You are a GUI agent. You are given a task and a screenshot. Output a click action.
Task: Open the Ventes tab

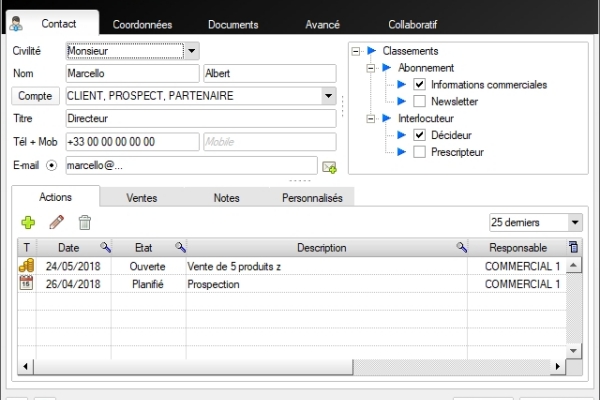(142, 198)
